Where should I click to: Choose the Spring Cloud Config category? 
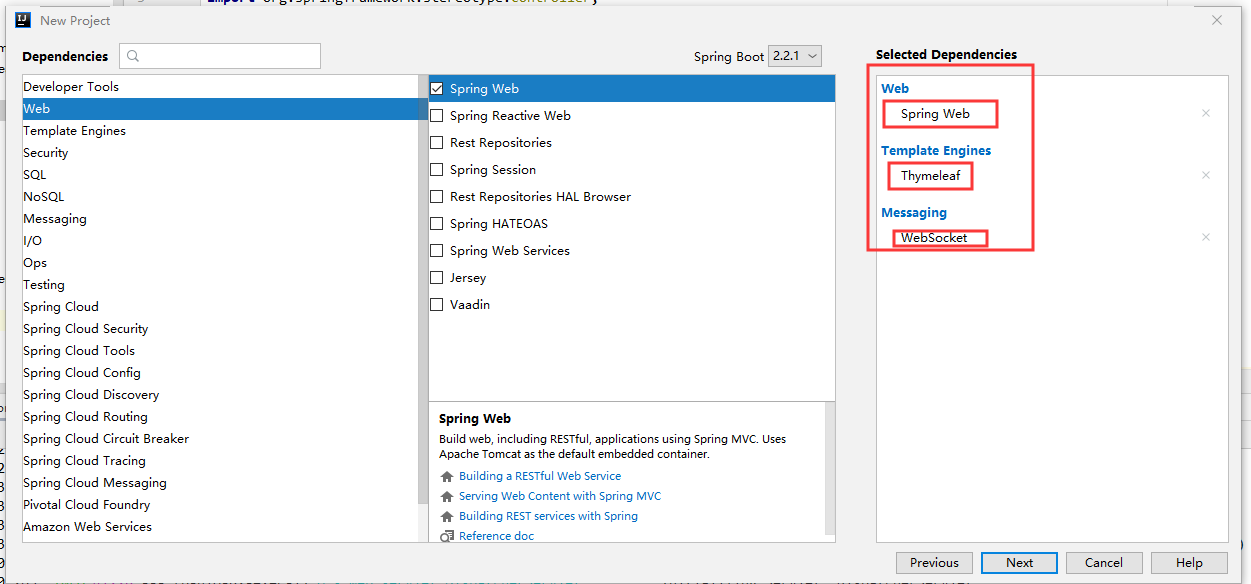coord(82,373)
